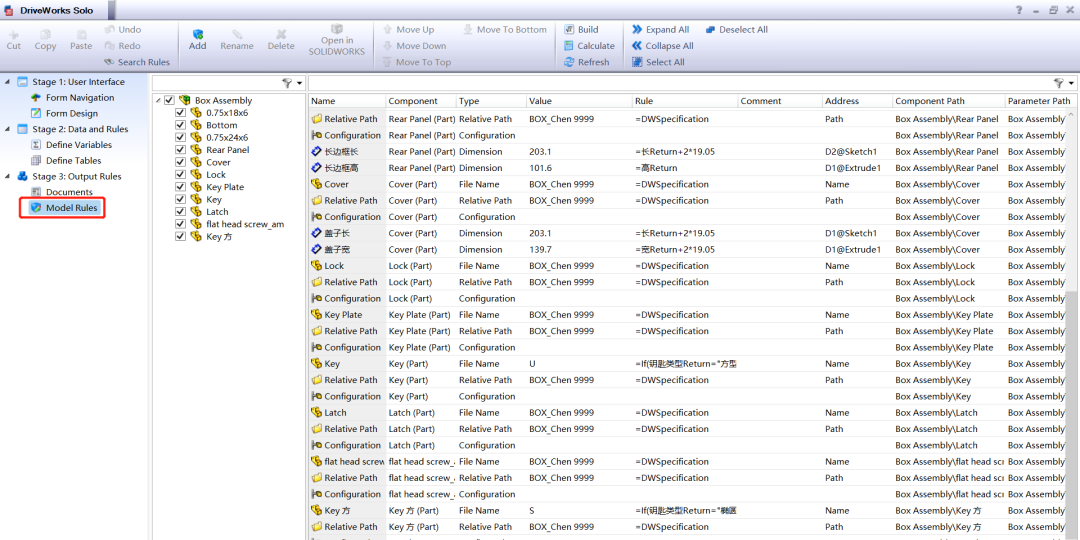Click Select All
The height and width of the screenshot is (540, 1080).
658,62
